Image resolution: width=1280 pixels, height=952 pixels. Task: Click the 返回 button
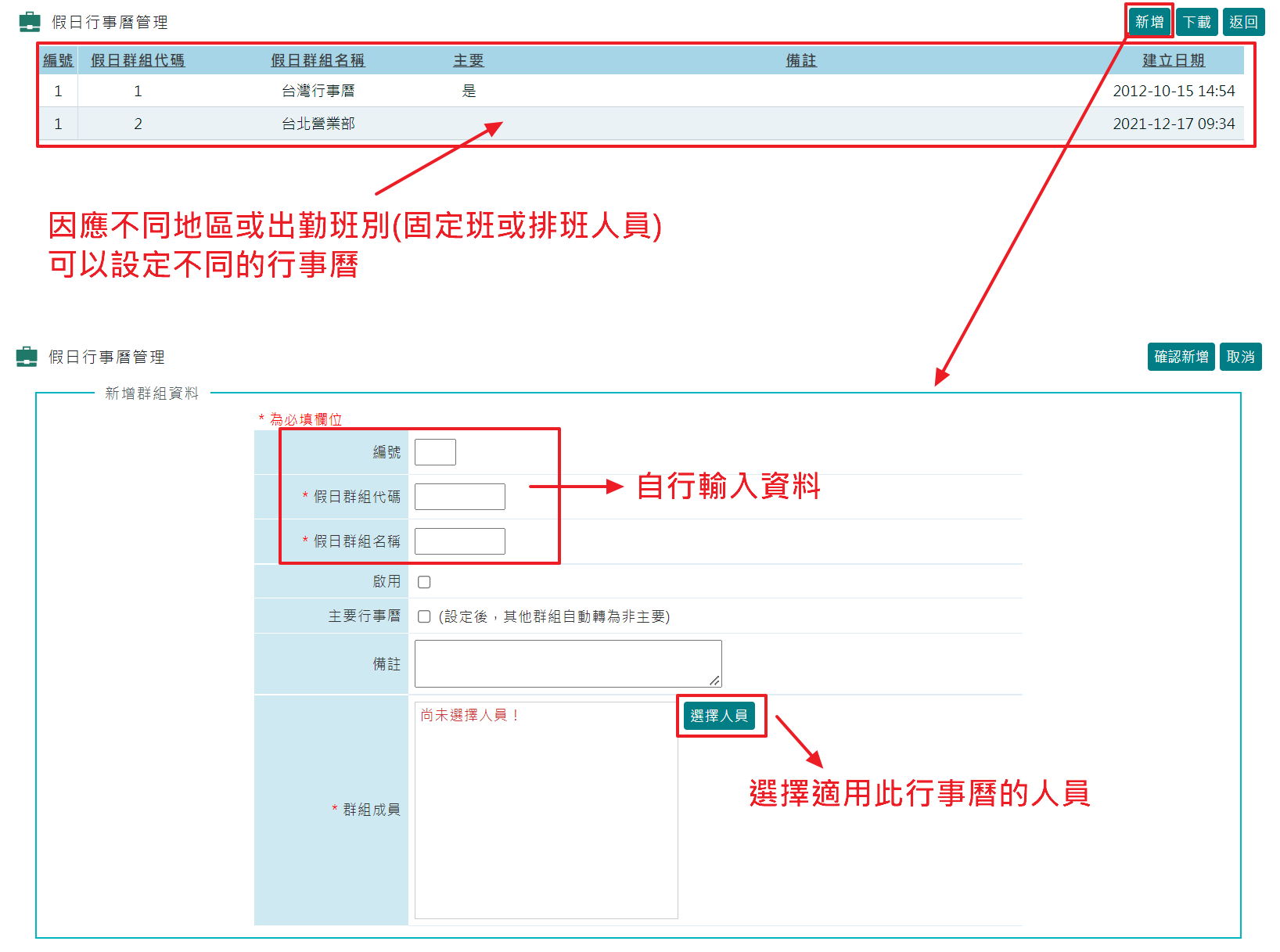(1243, 21)
